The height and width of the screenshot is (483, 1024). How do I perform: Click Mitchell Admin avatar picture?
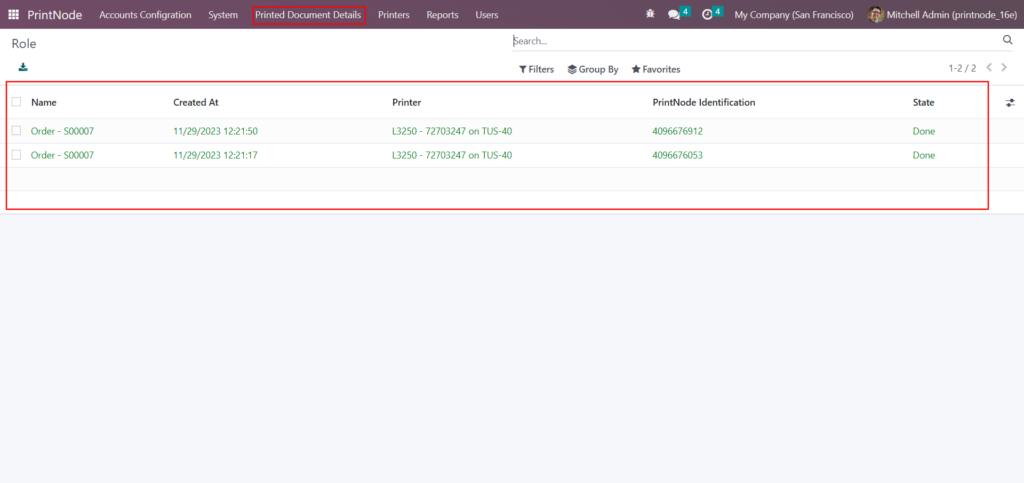tap(876, 14)
